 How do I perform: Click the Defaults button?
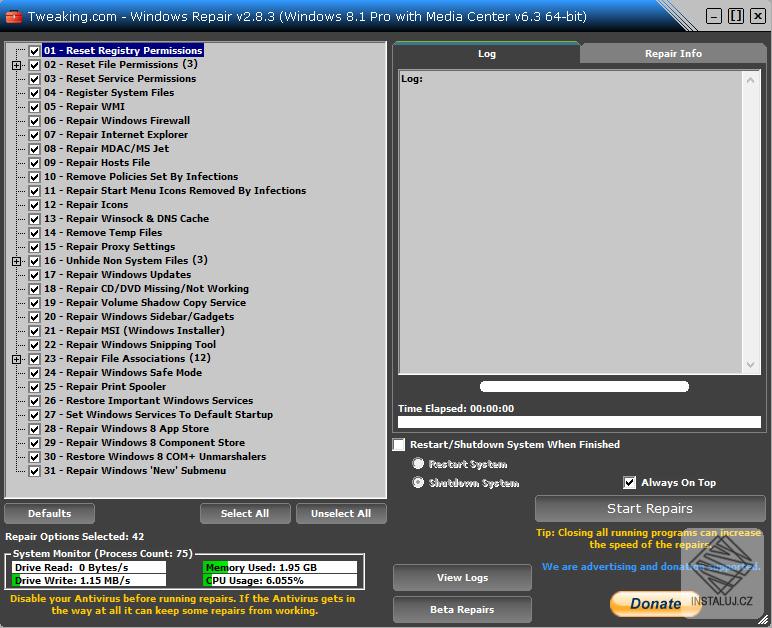(49, 513)
